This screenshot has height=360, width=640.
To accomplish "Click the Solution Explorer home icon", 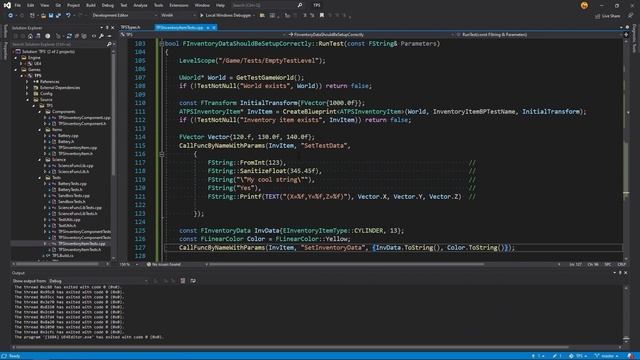I will (30, 36).
